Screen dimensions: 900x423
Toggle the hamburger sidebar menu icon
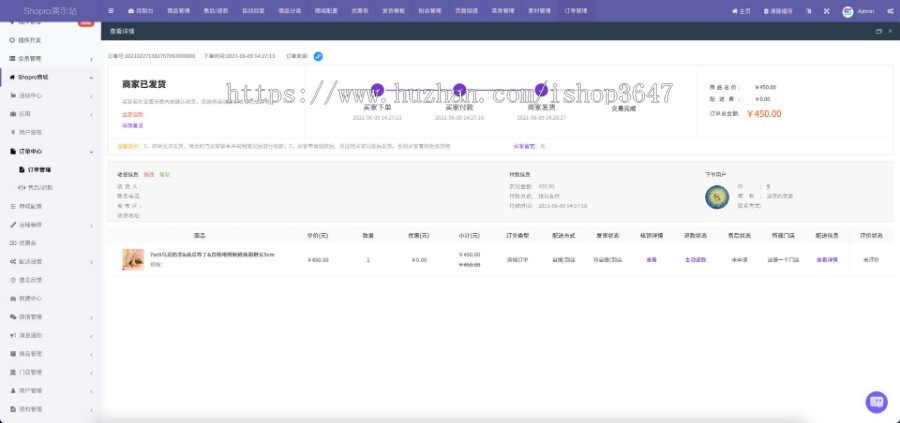(x=111, y=11)
